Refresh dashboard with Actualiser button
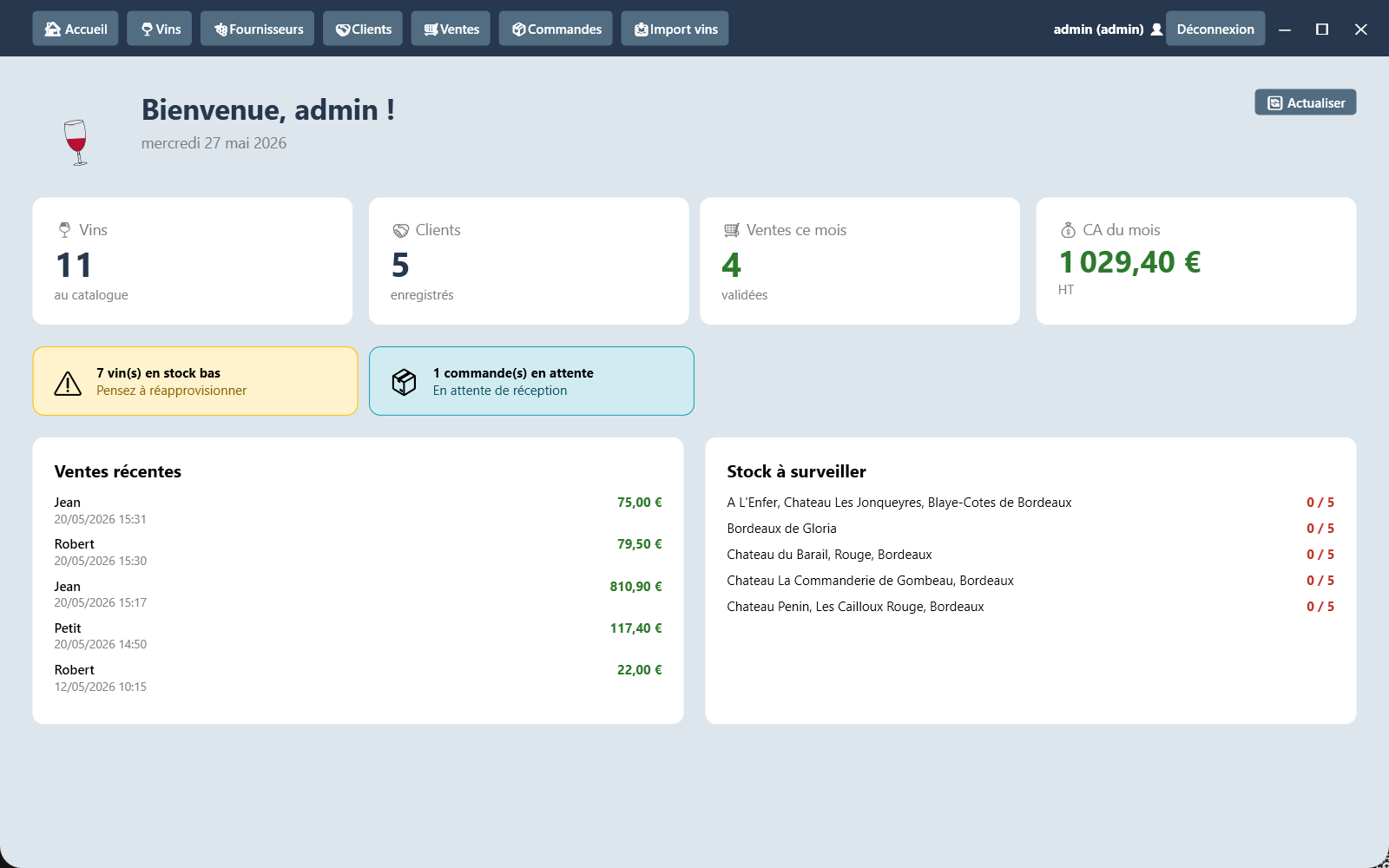Image resolution: width=1389 pixels, height=868 pixels. 1306,102
